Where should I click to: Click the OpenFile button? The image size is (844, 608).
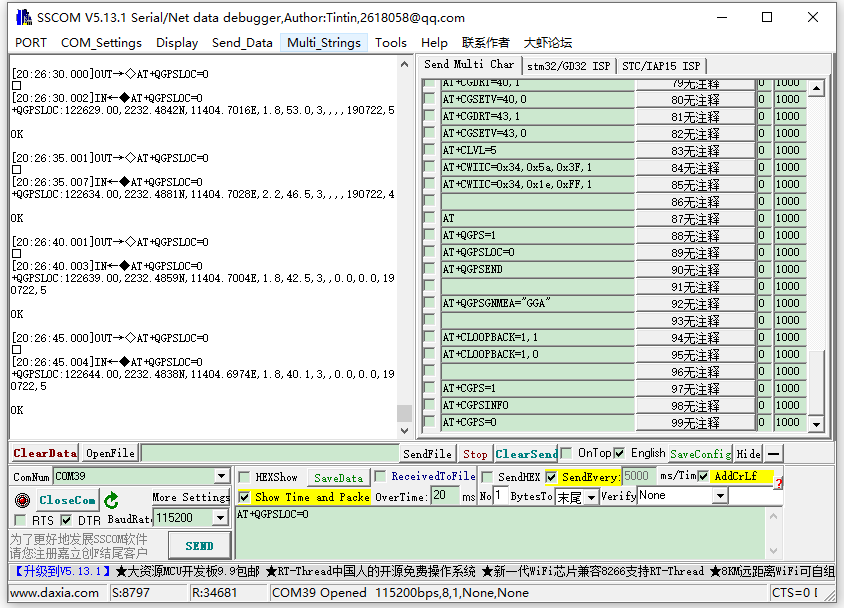click(110, 453)
